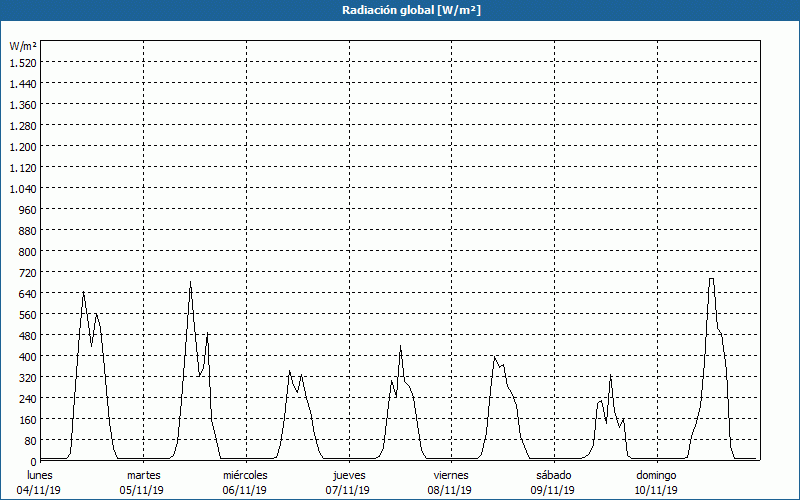Click the 800 y-axis value
Viewport: 800px width, 500px height.
coord(29,252)
